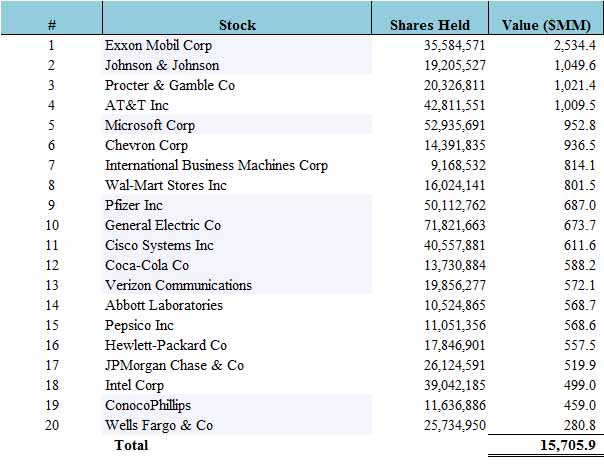Click the Coca-Cola Co cell
Screen dimensions: 604x466
(147, 265)
